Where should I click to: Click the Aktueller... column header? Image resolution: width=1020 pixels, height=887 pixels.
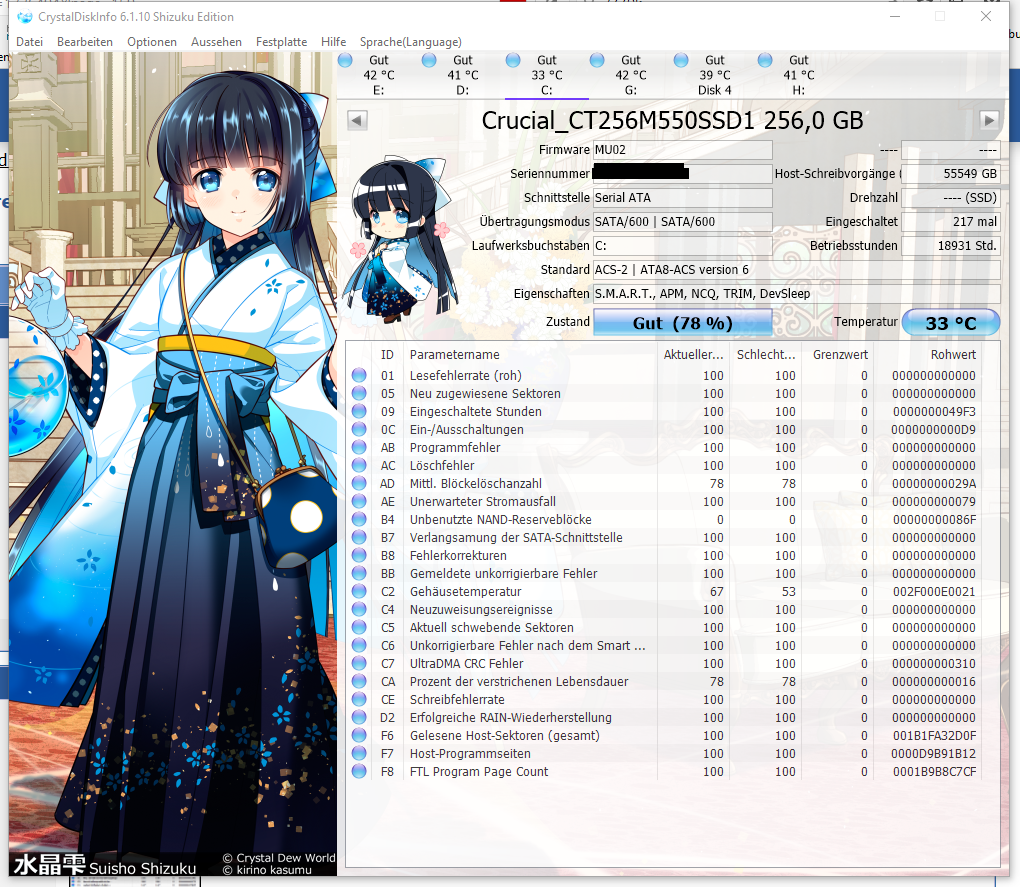point(693,354)
